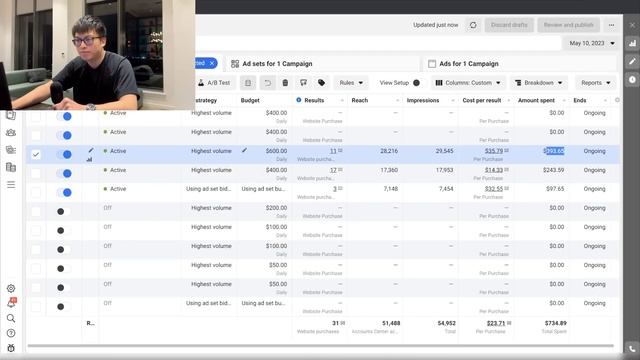
Task: Click the pencil edit icon on selected row
Action: pos(91,150)
